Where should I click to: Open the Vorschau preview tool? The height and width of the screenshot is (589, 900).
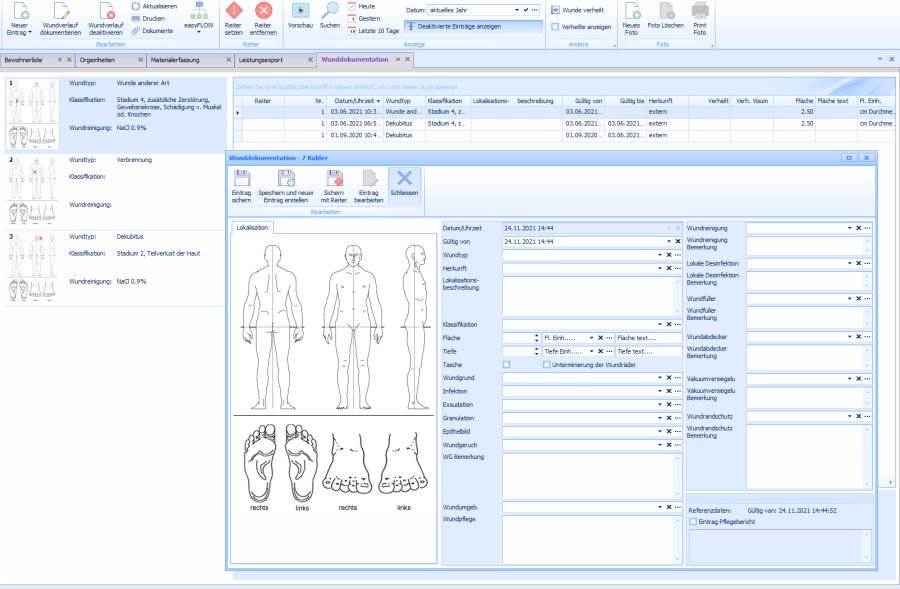(300, 12)
